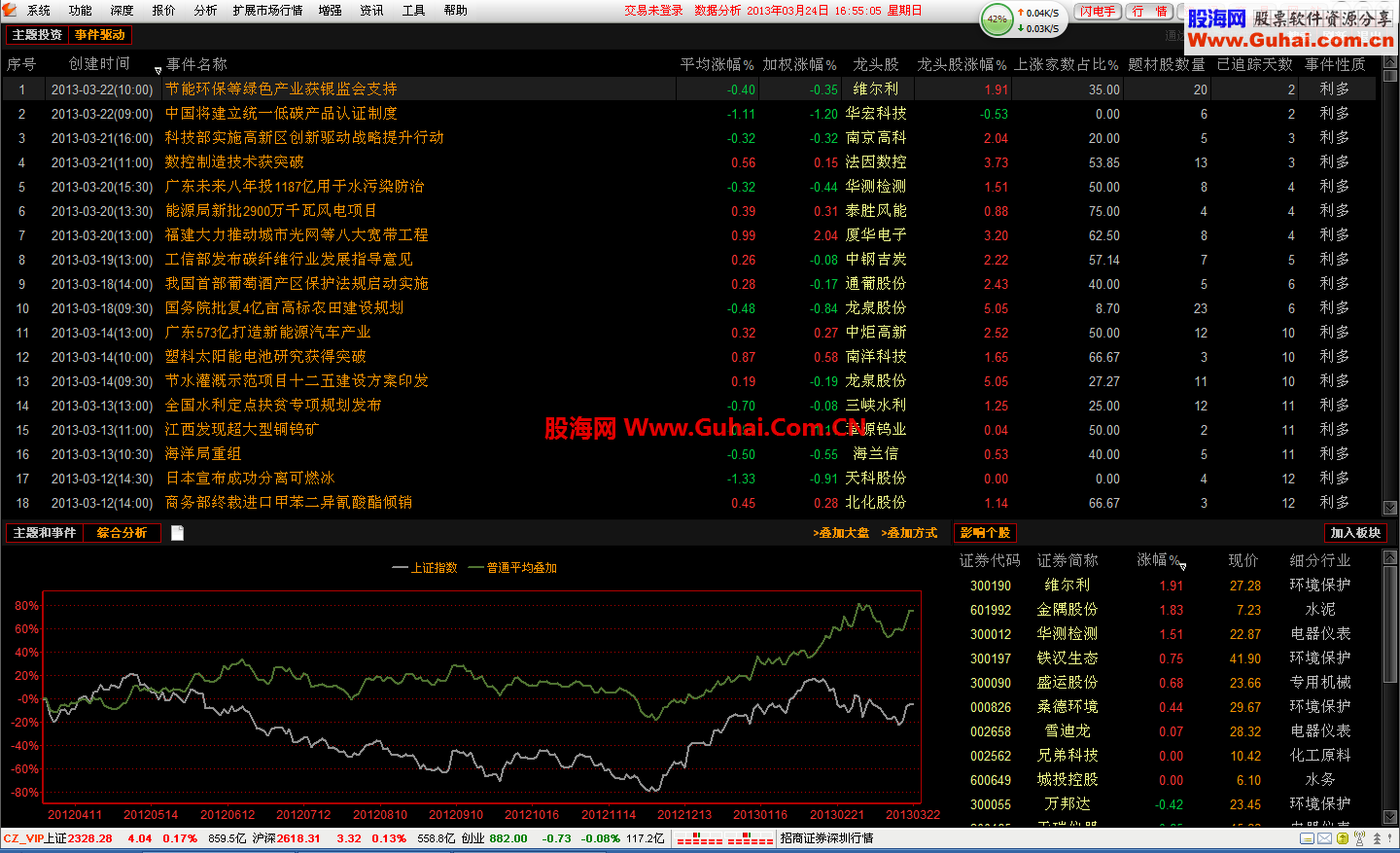This screenshot has height=853, width=1400.
Task: Switch to the 主题和事件 tab
Action: (x=44, y=533)
